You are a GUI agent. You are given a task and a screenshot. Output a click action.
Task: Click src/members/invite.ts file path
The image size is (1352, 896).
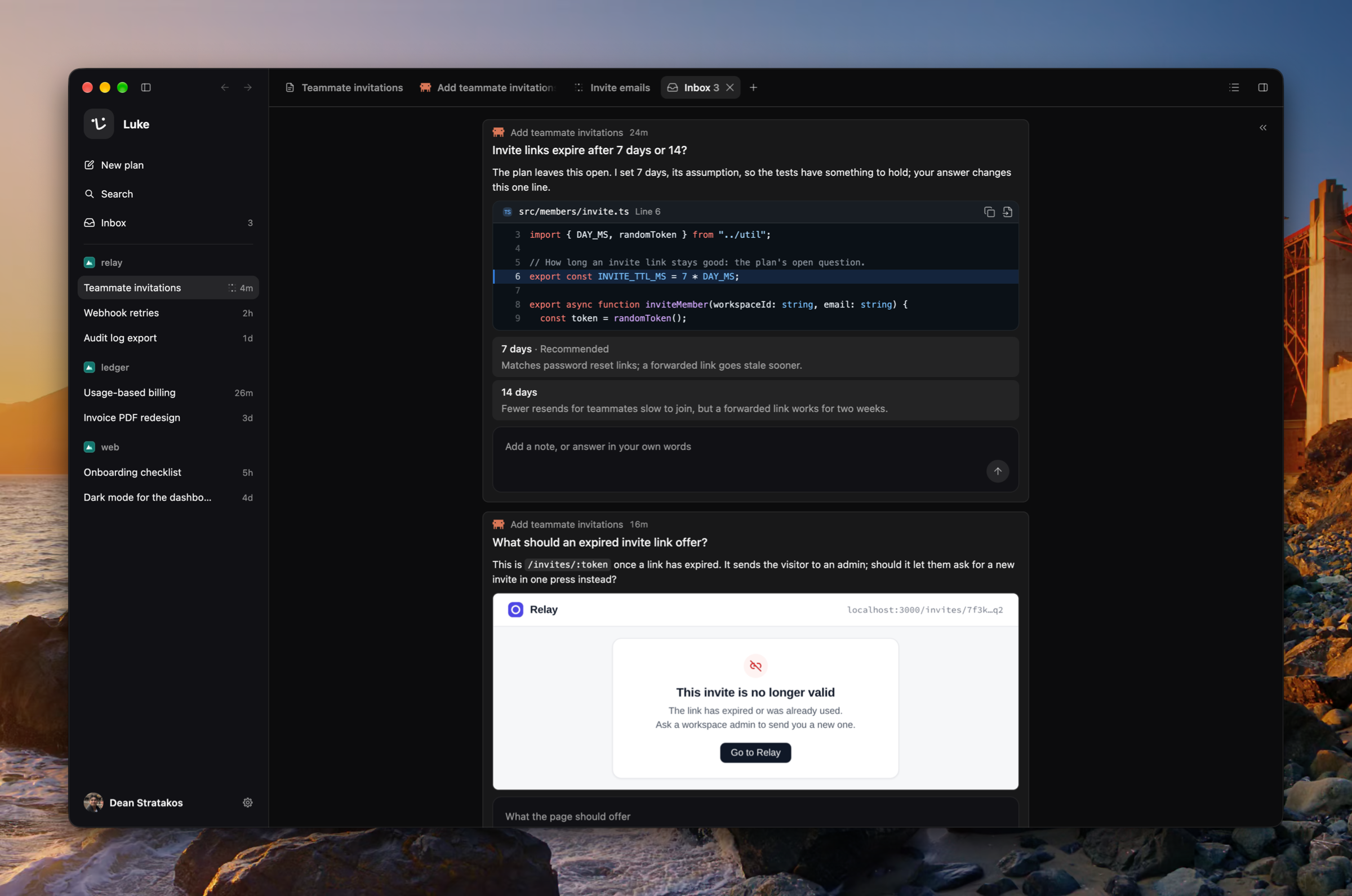573,211
